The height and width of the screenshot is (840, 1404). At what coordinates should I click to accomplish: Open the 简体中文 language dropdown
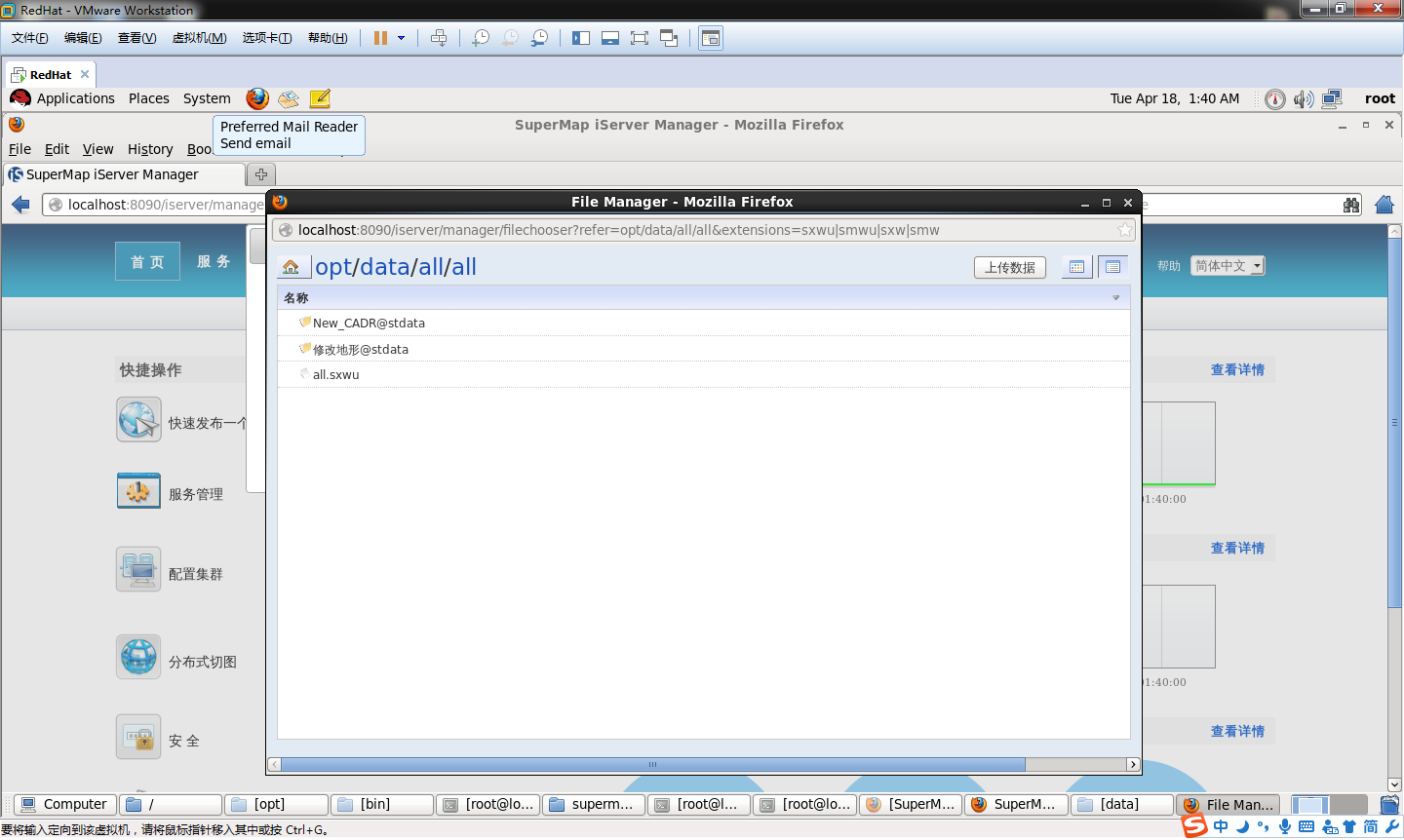coord(1228,266)
